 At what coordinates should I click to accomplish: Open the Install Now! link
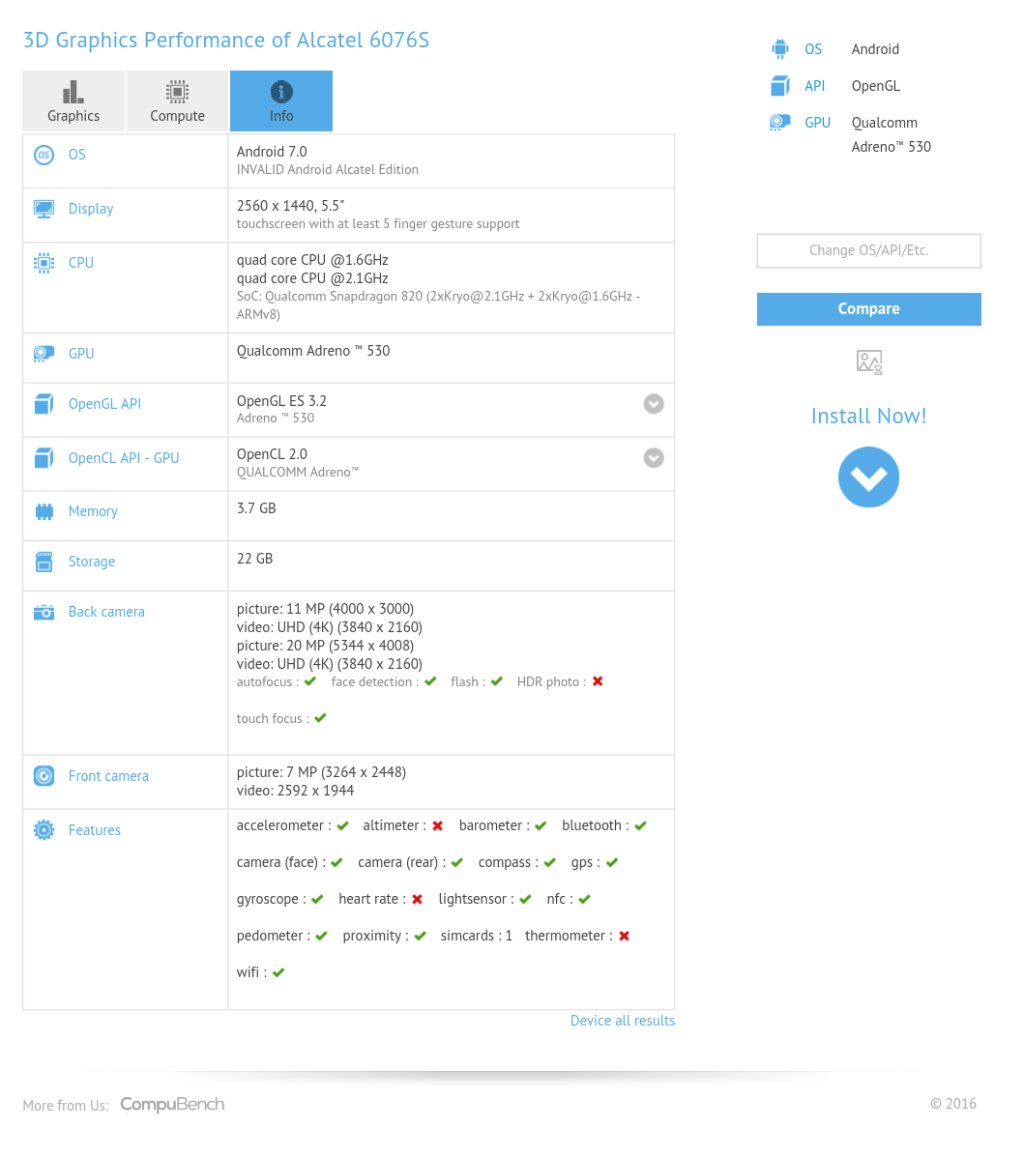point(868,416)
